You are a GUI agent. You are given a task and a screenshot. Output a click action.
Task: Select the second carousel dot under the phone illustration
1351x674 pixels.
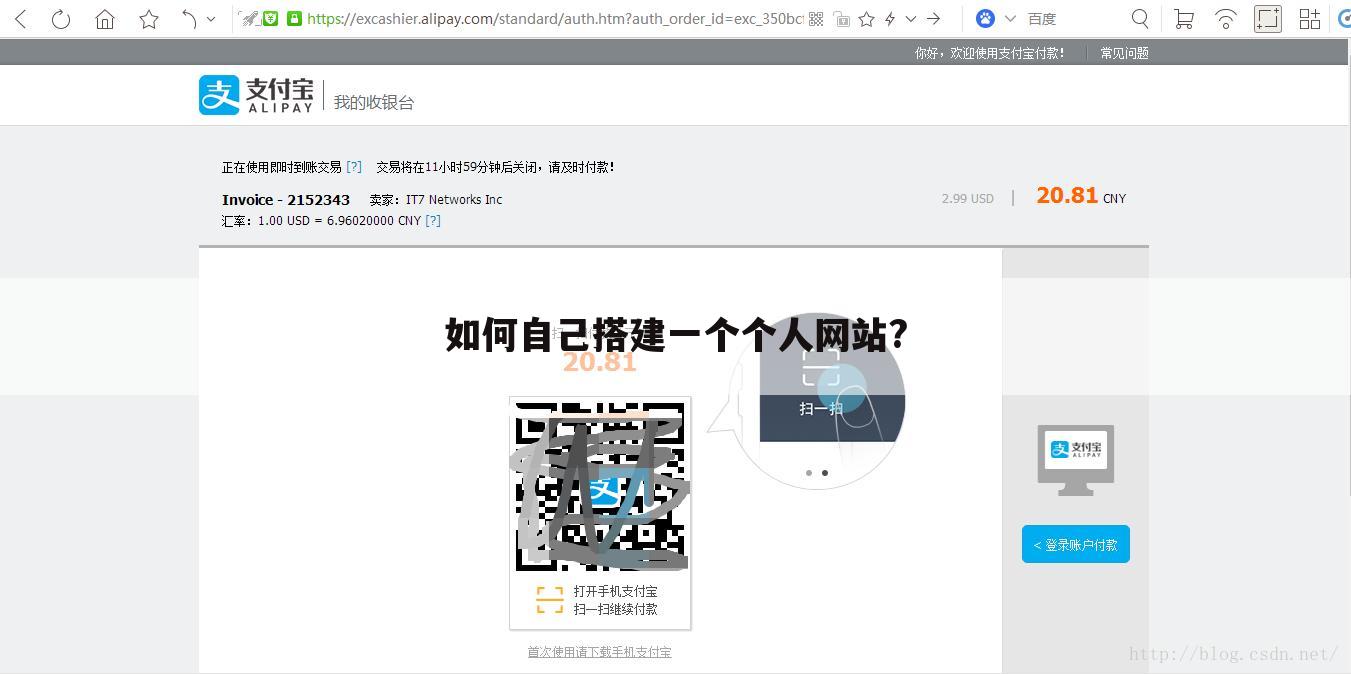(x=825, y=473)
